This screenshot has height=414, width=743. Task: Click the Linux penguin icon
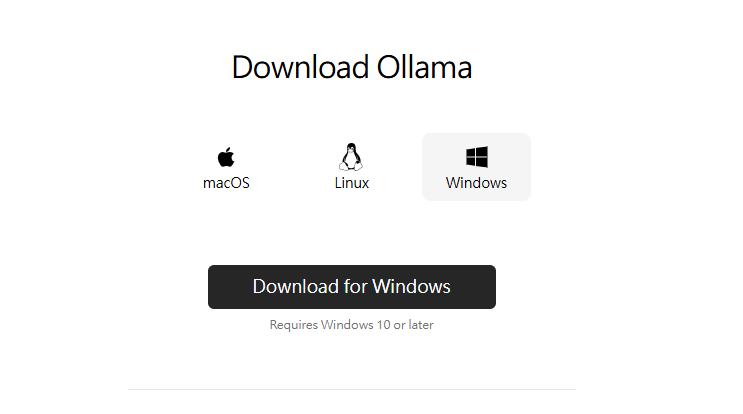coord(351,157)
